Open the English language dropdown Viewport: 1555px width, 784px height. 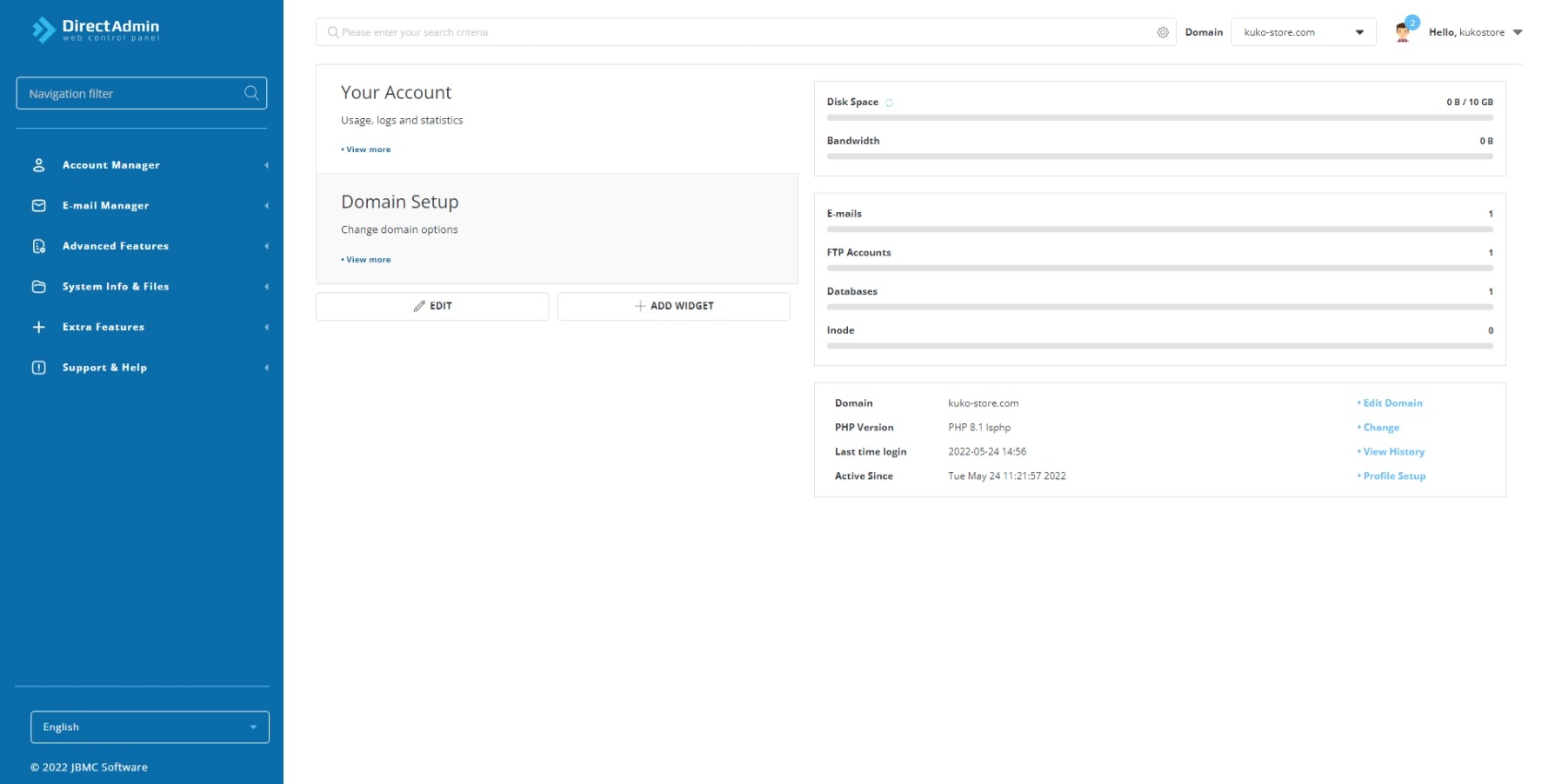pyautogui.click(x=150, y=727)
